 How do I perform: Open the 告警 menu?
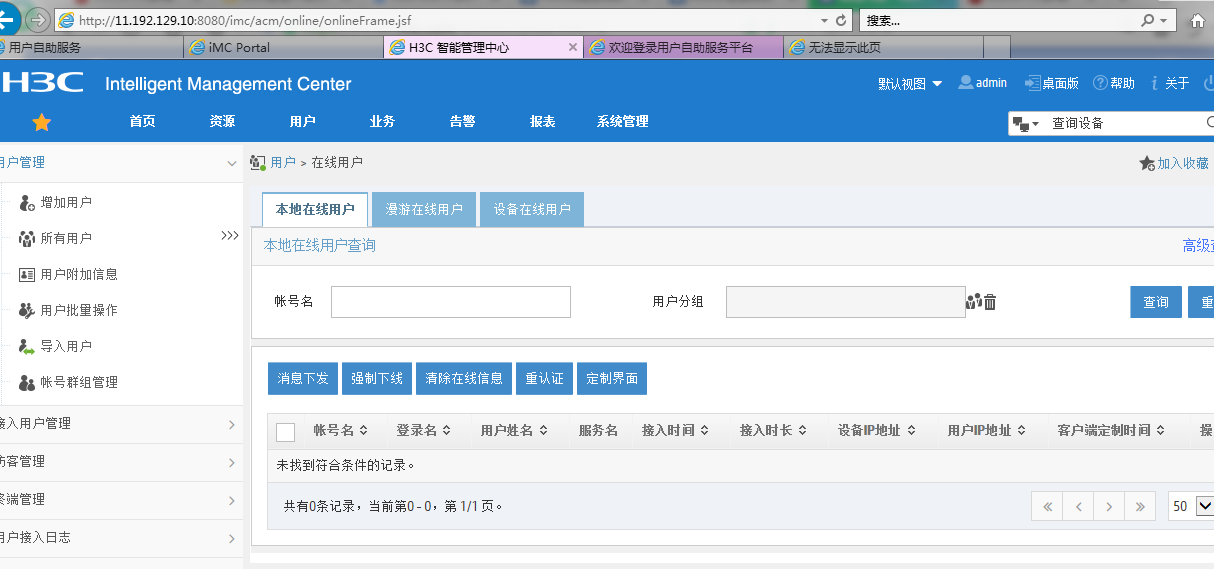pos(463,122)
